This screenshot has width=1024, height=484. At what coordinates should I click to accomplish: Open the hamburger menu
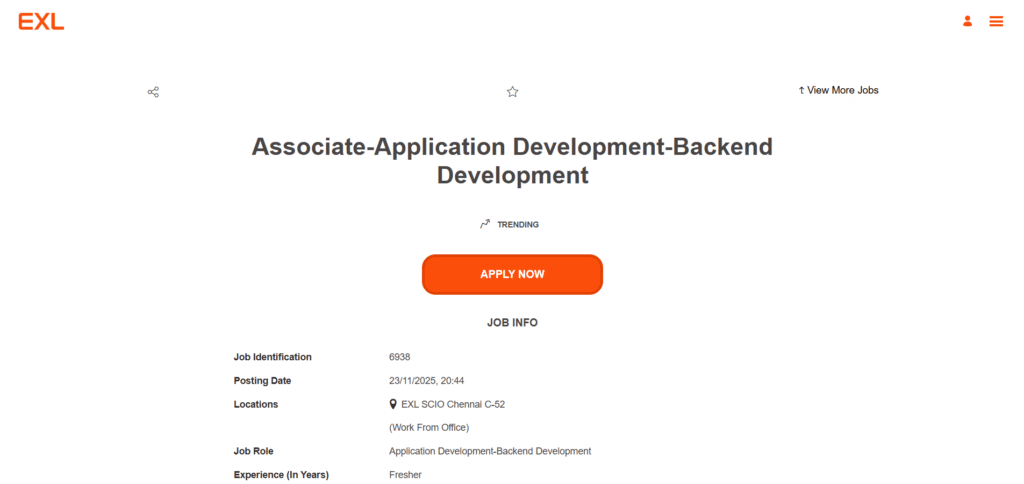[996, 21]
